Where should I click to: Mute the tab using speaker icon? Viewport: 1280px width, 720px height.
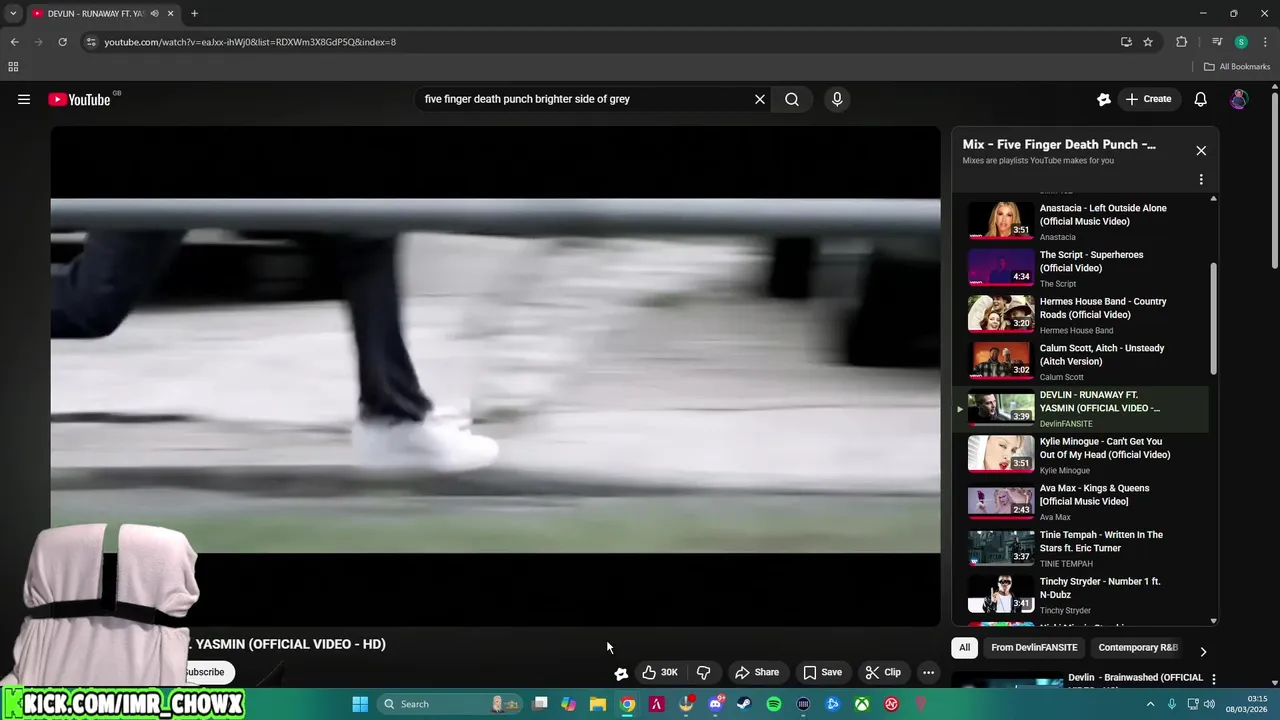pyautogui.click(x=155, y=14)
